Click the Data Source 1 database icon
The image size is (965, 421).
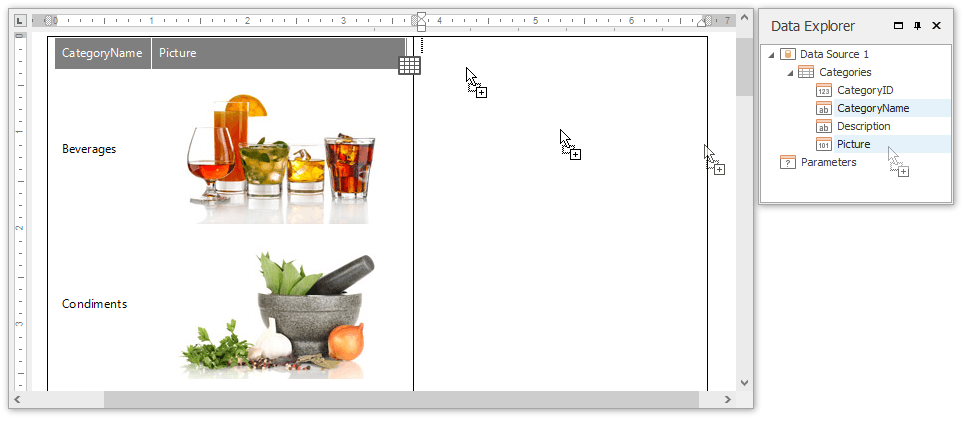788,54
